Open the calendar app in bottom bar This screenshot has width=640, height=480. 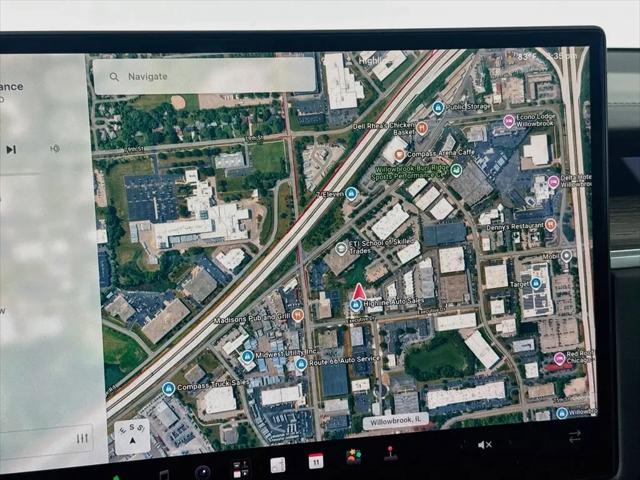(316, 461)
